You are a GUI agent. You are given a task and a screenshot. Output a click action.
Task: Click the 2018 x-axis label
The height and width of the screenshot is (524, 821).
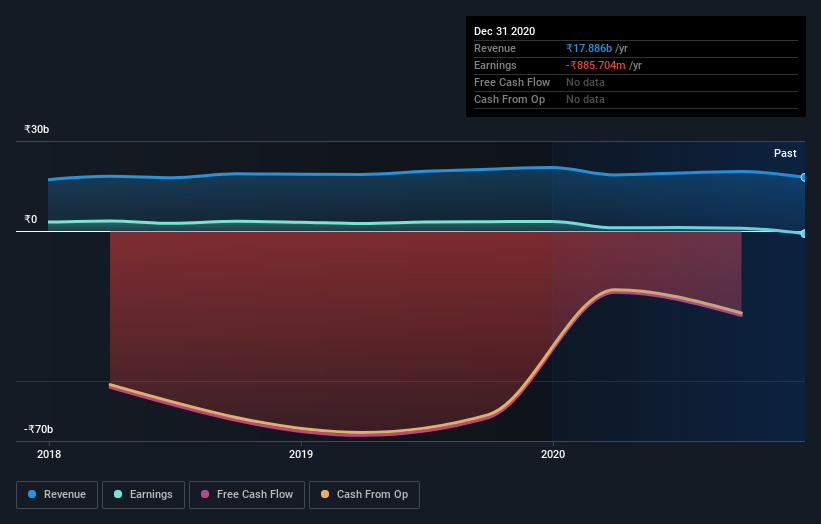coord(49,454)
